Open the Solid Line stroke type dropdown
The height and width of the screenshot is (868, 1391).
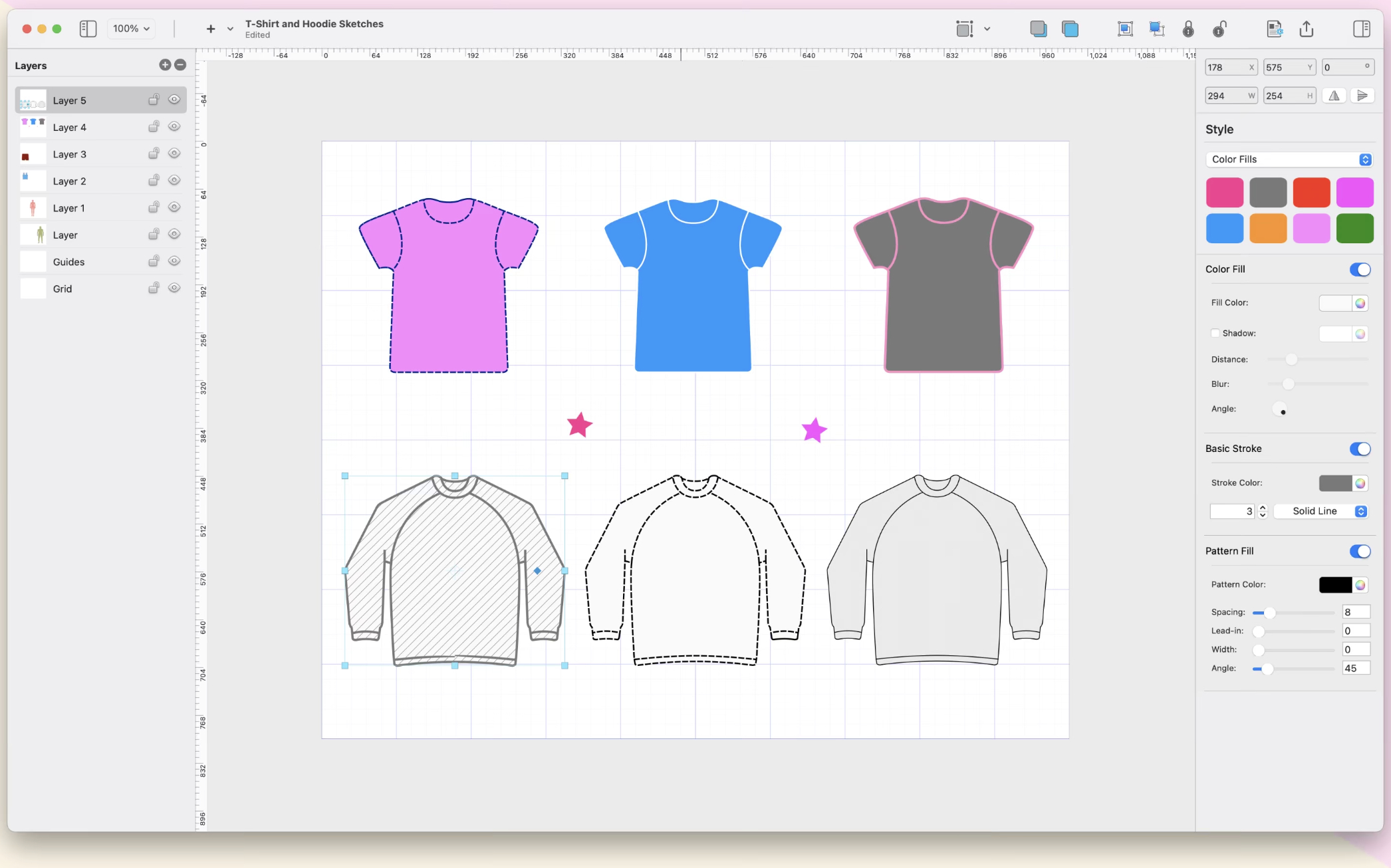tap(1321, 511)
